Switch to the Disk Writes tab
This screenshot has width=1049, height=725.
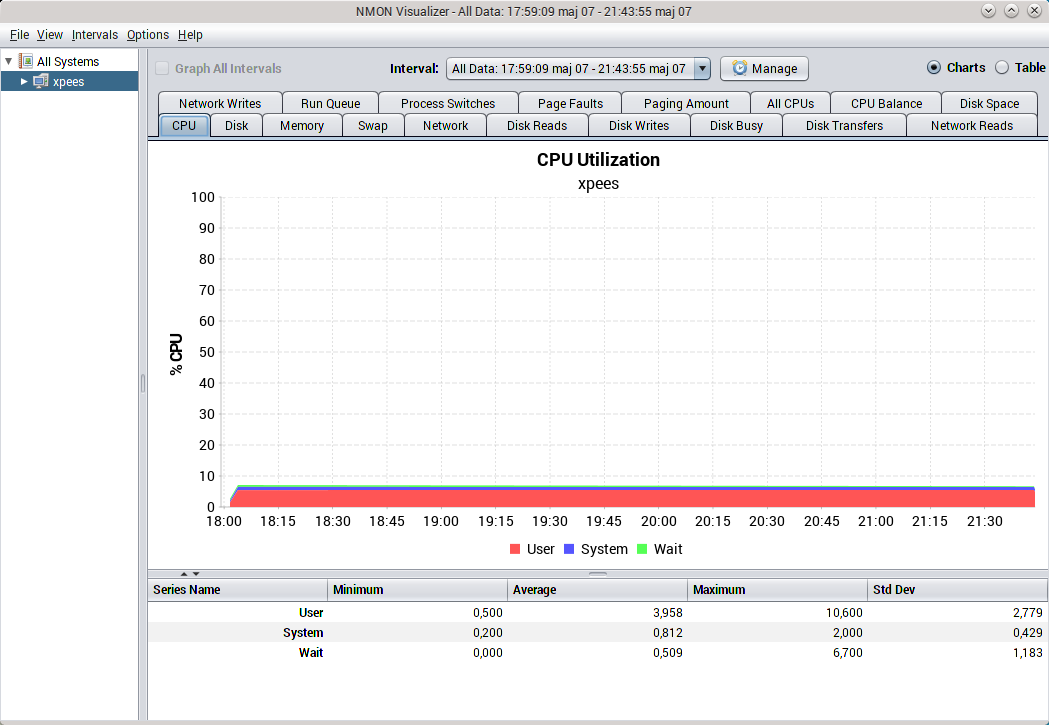coord(639,125)
